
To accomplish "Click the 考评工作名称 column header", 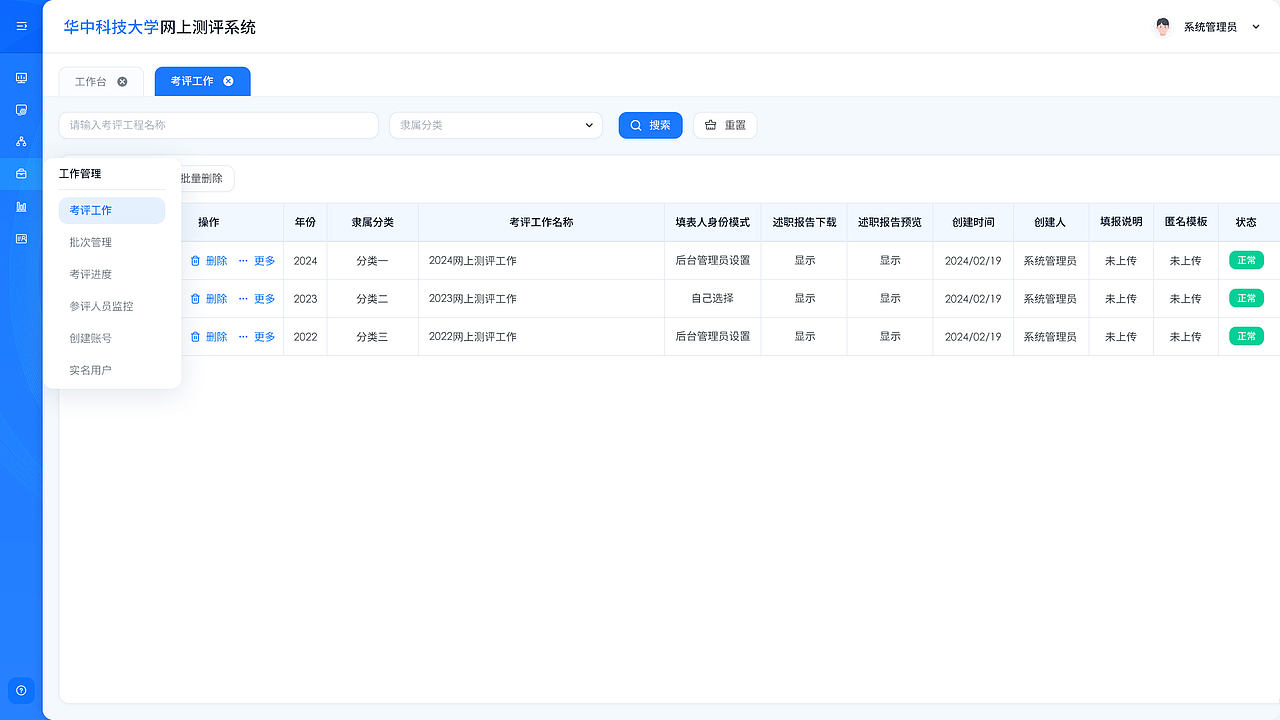I will point(541,222).
